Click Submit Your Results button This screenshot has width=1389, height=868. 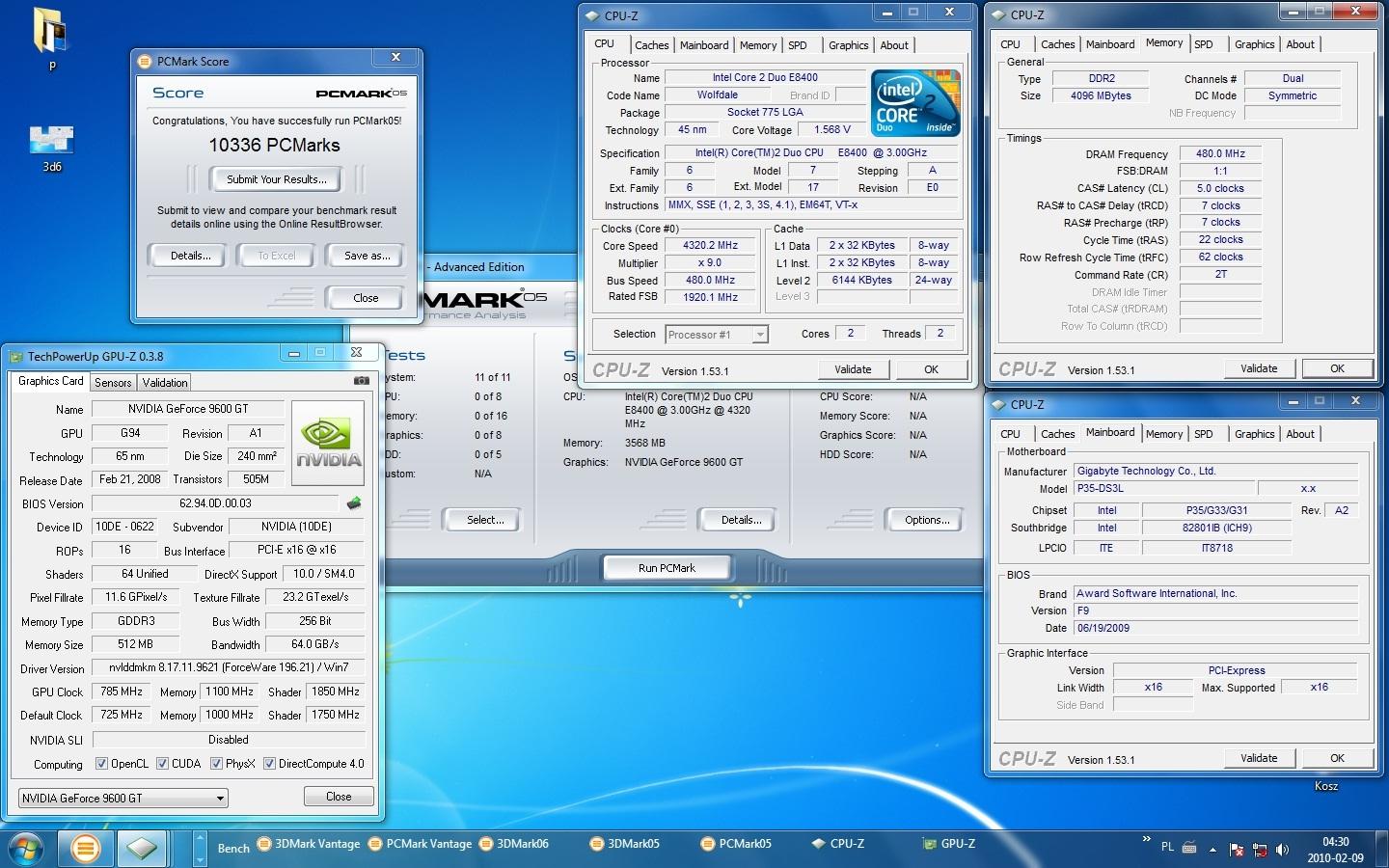[x=277, y=179]
